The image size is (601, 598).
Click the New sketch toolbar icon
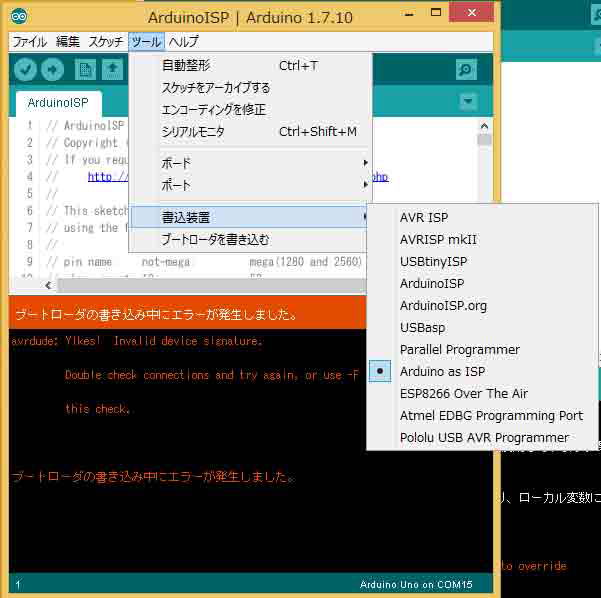pyautogui.click(x=85, y=70)
